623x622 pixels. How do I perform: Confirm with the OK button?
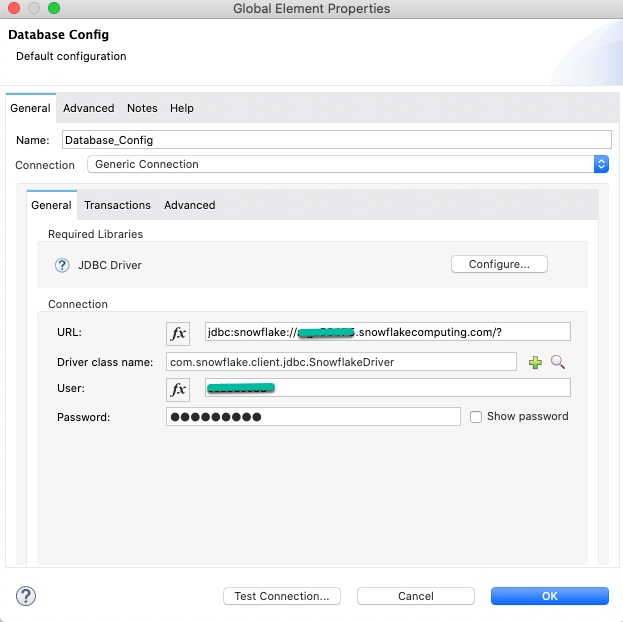(549, 596)
